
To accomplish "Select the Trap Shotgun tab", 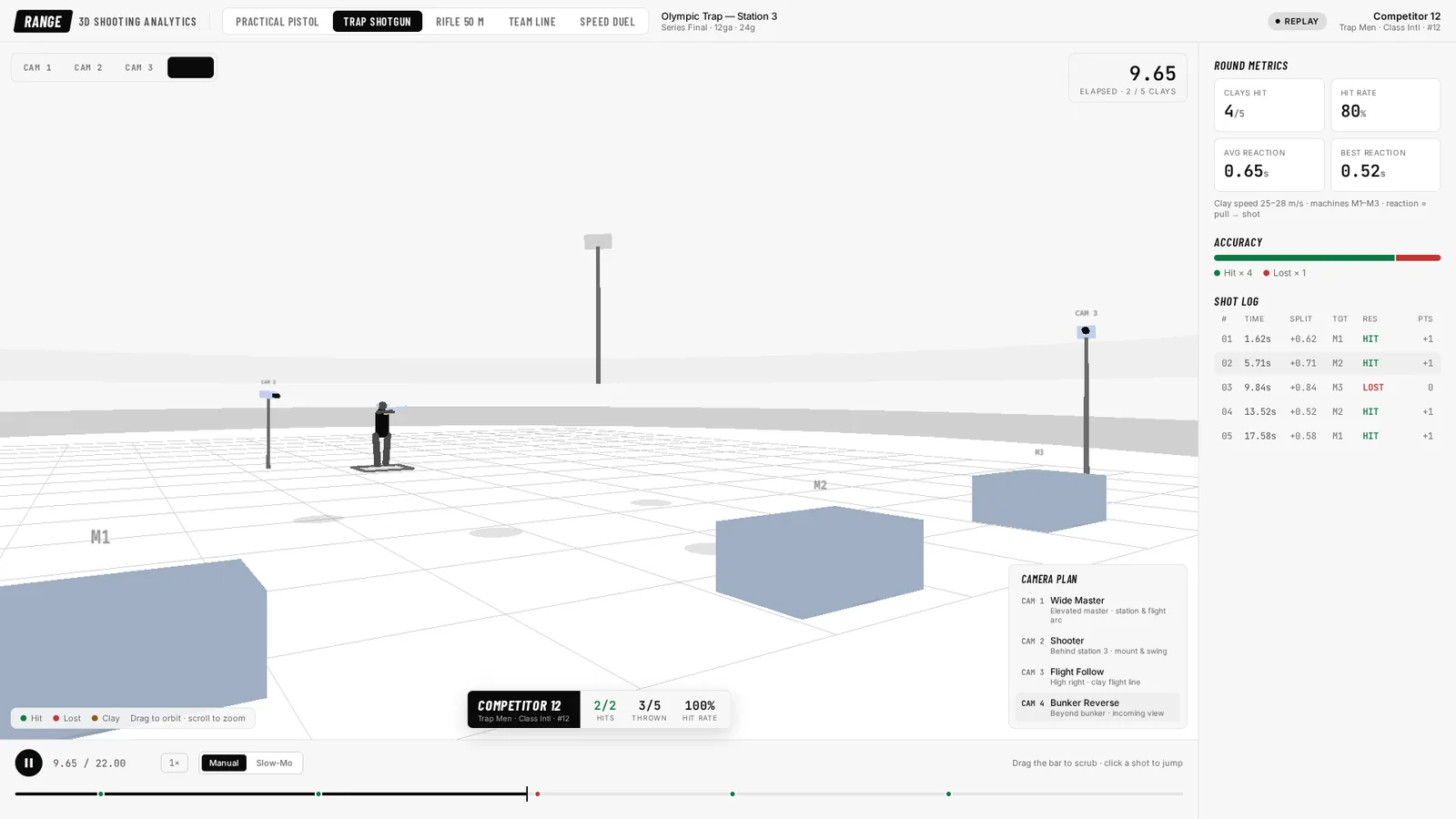I will coord(377,21).
